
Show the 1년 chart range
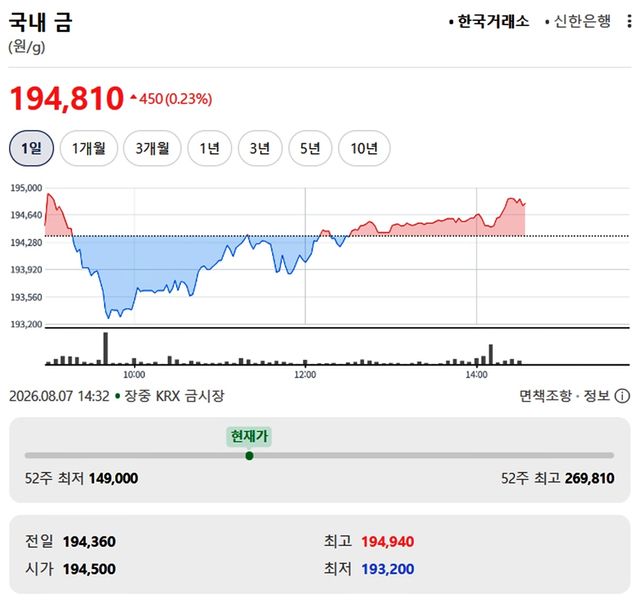pos(209,148)
